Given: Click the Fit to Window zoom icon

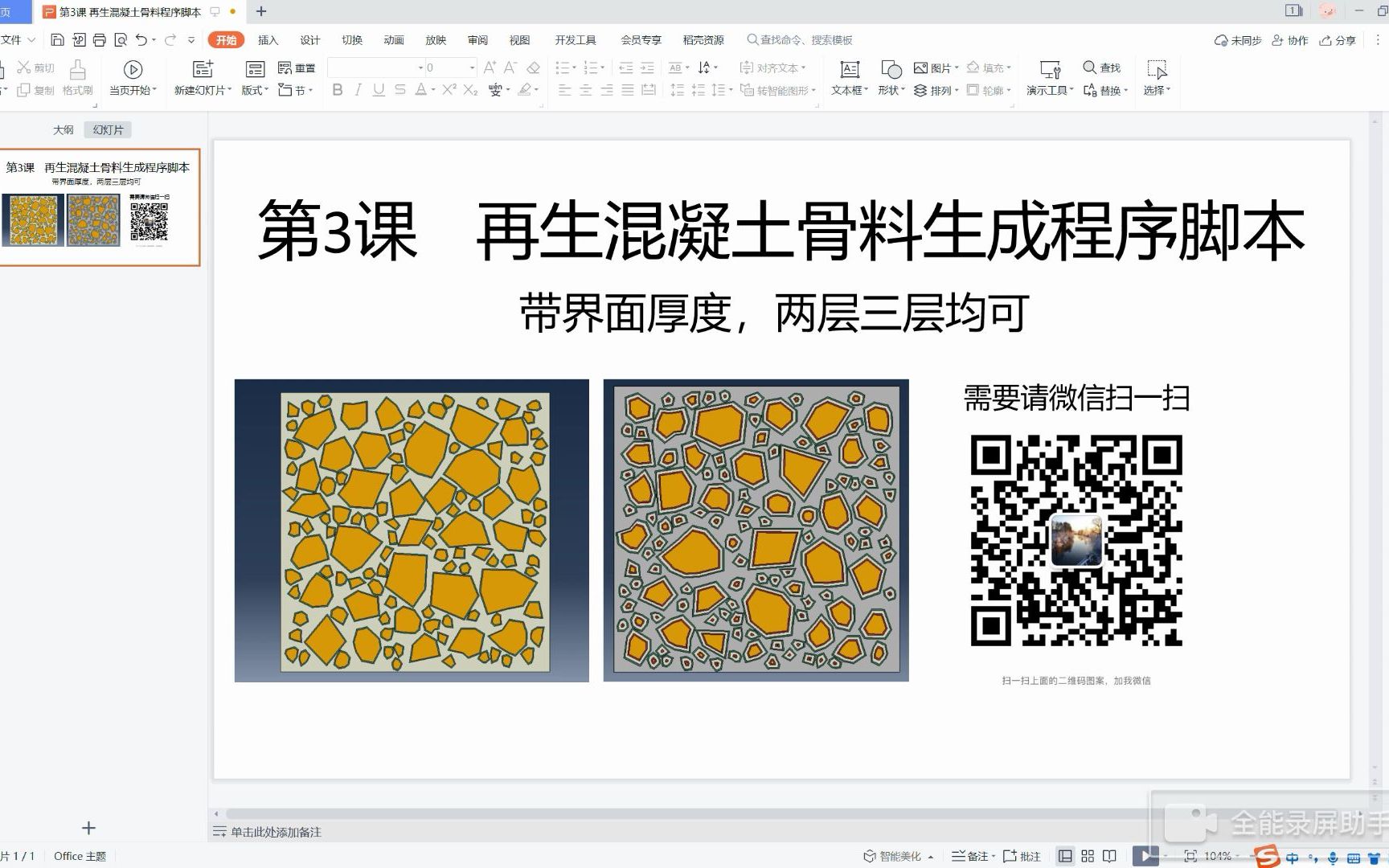Looking at the screenshot, I should (x=1190, y=856).
